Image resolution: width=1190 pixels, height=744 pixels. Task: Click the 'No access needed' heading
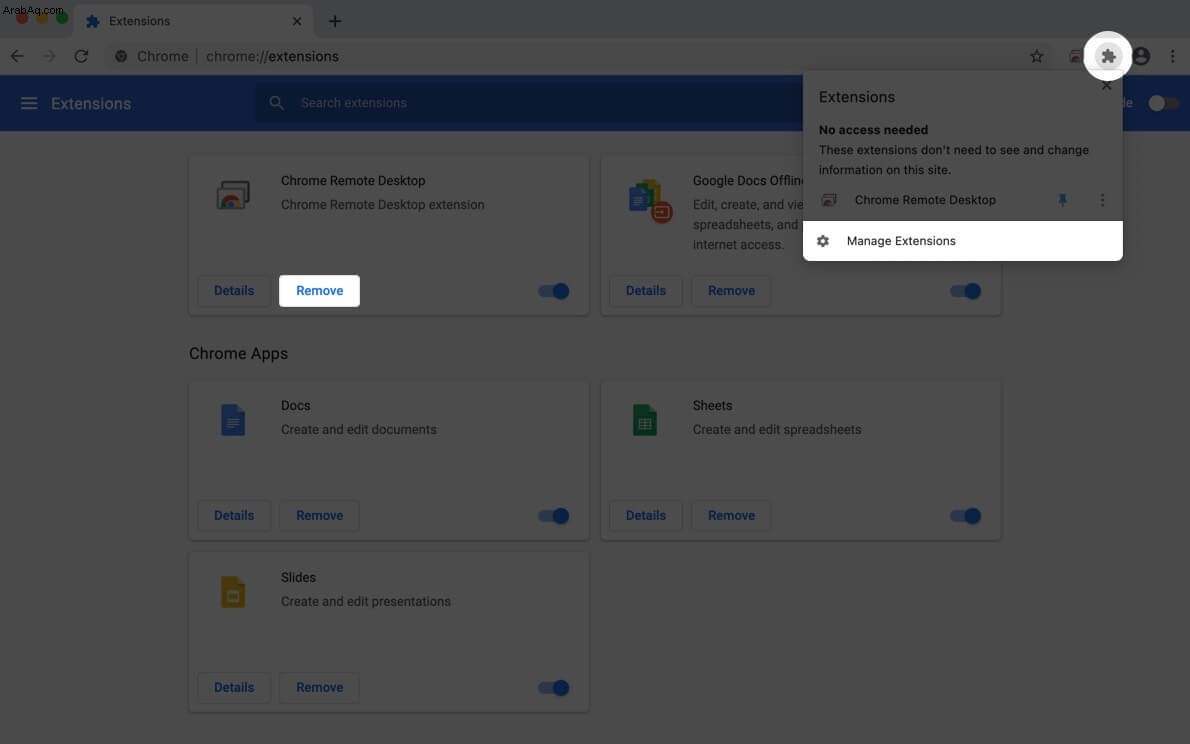873,130
